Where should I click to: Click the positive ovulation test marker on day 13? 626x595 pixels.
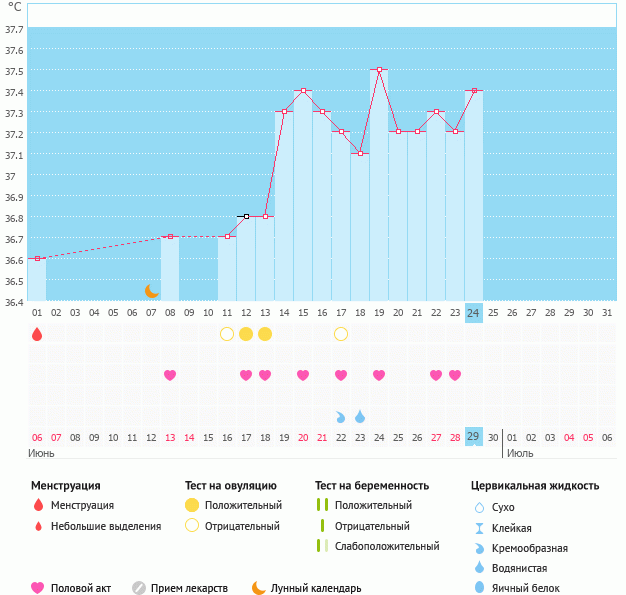(265, 334)
